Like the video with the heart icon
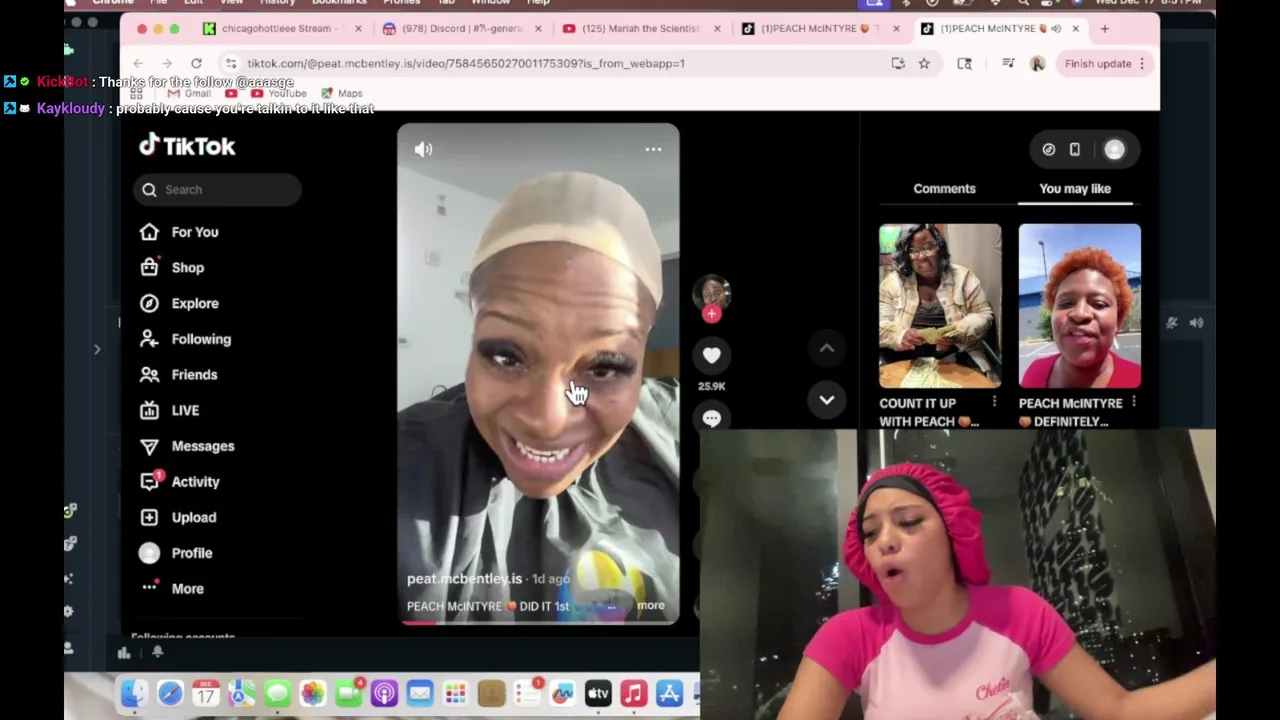 pos(711,355)
